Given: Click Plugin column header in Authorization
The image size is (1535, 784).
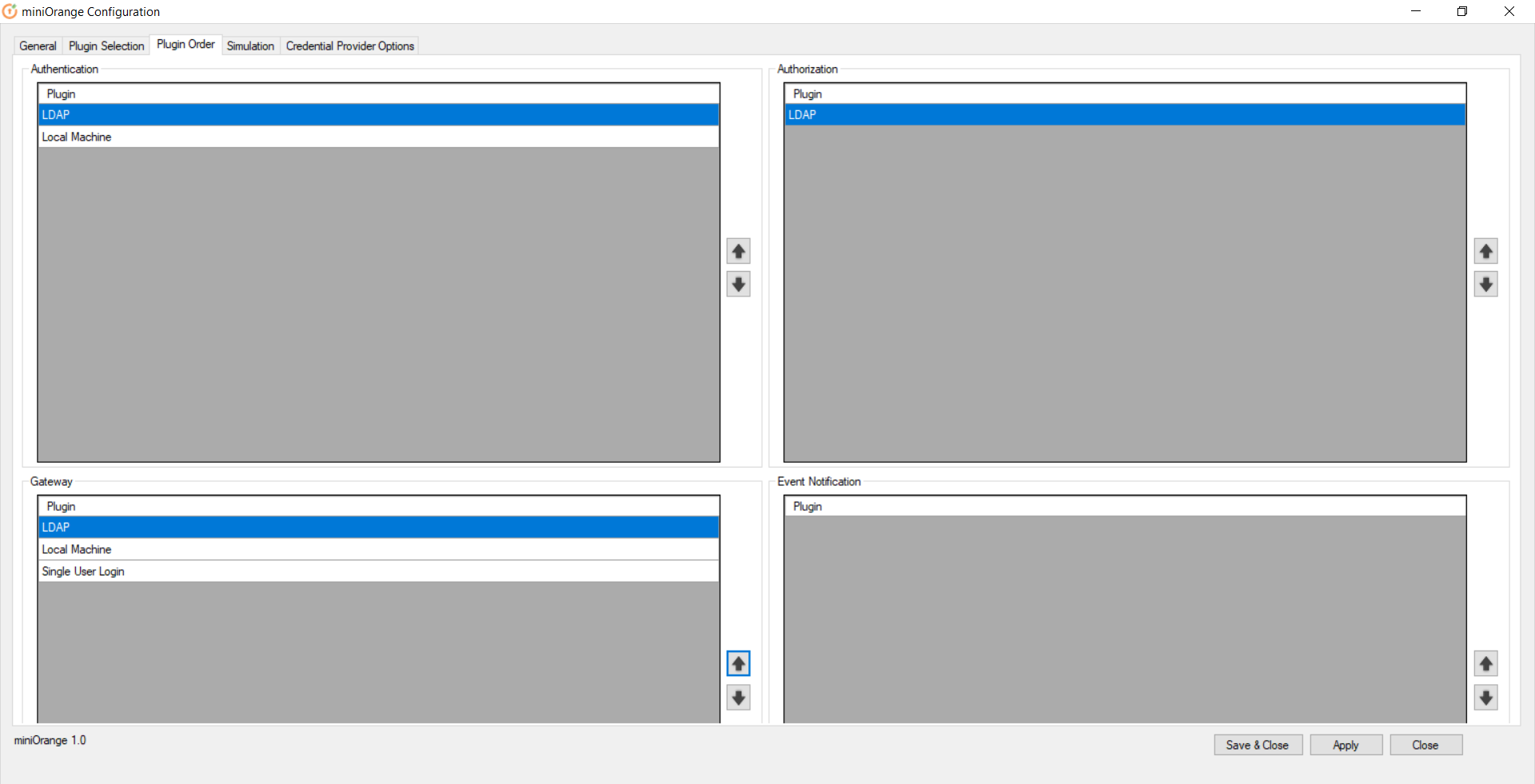Looking at the screenshot, I should (x=1125, y=94).
